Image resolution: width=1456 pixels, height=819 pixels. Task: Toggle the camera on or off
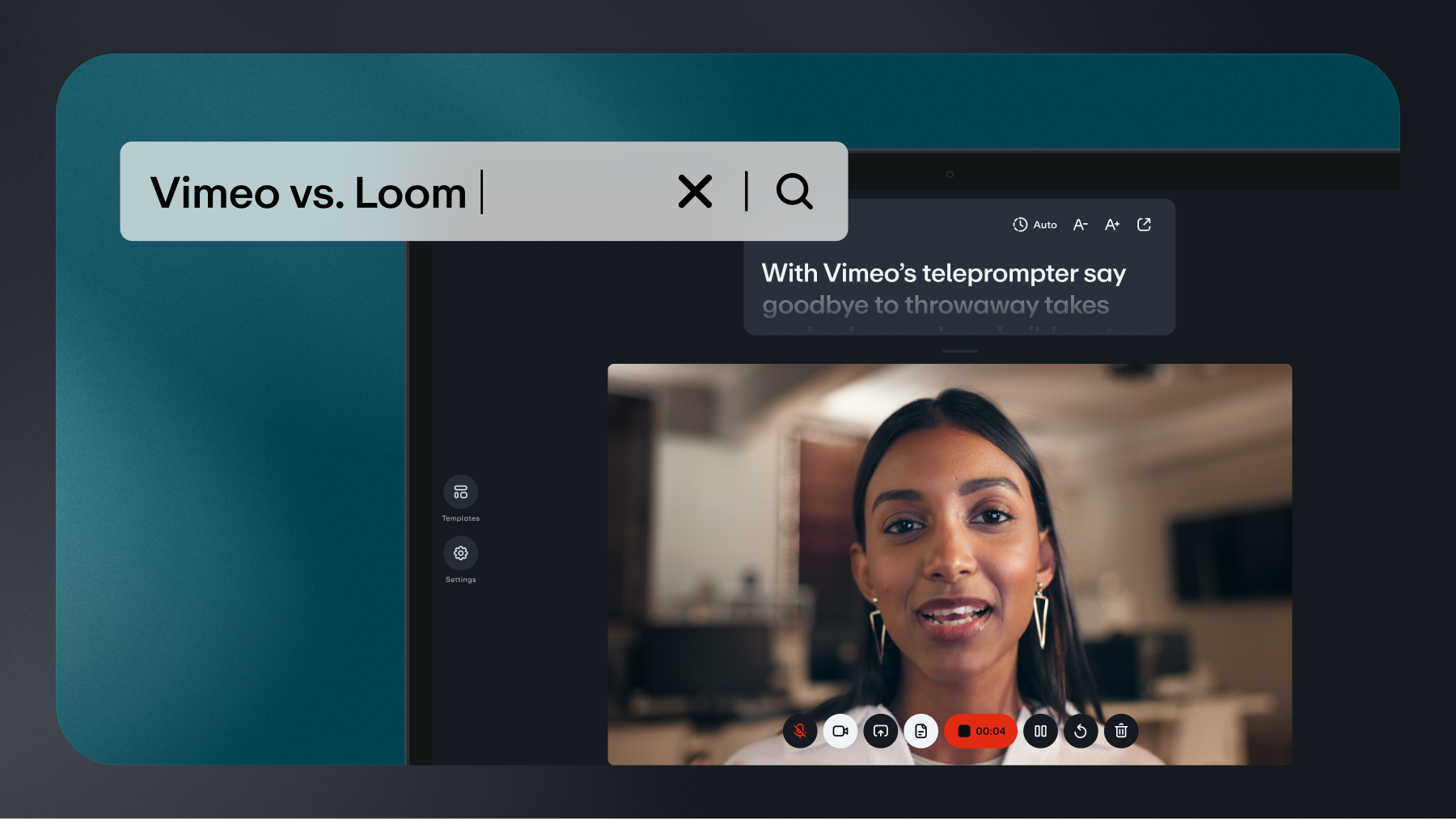pyautogui.click(x=840, y=731)
